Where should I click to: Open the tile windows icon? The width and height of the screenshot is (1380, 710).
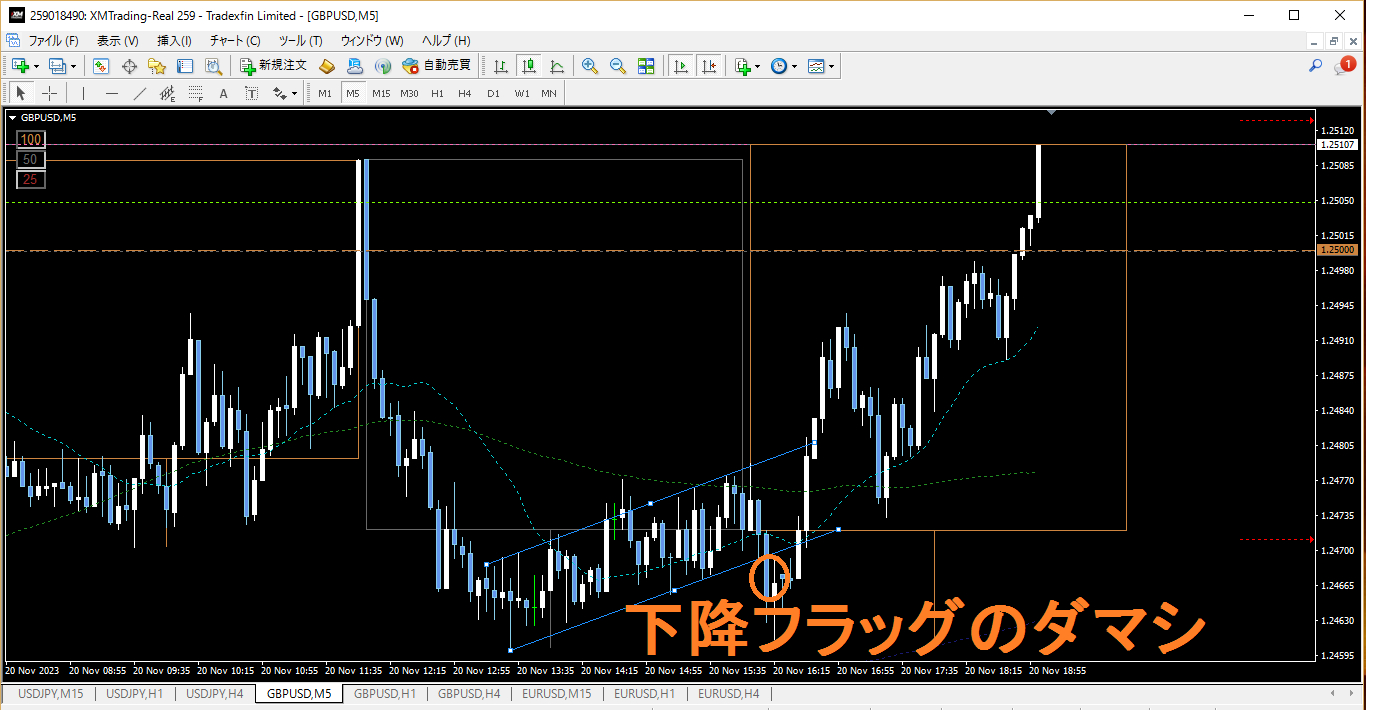coord(646,66)
